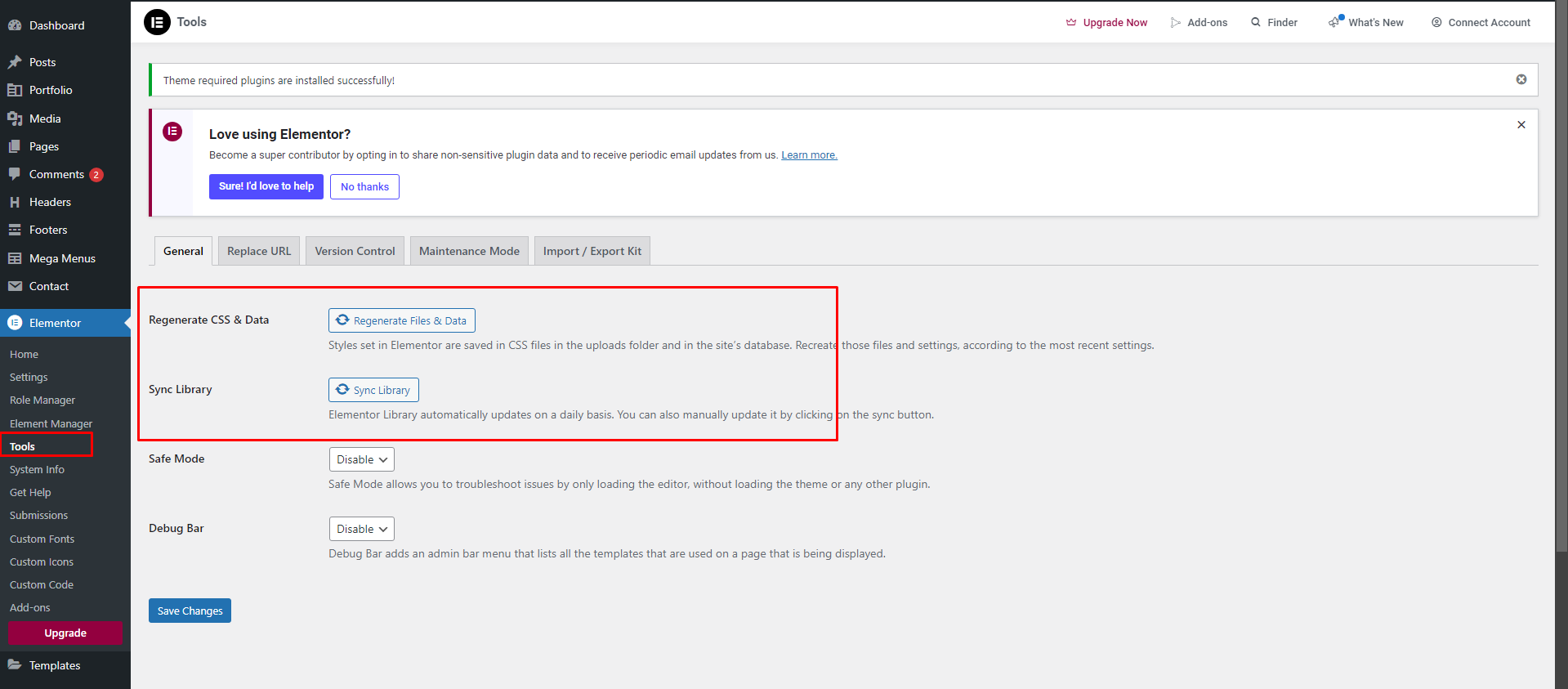Image resolution: width=1568 pixels, height=689 pixels.
Task: Click the Connect Account user icon
Action: [1436, 23]
